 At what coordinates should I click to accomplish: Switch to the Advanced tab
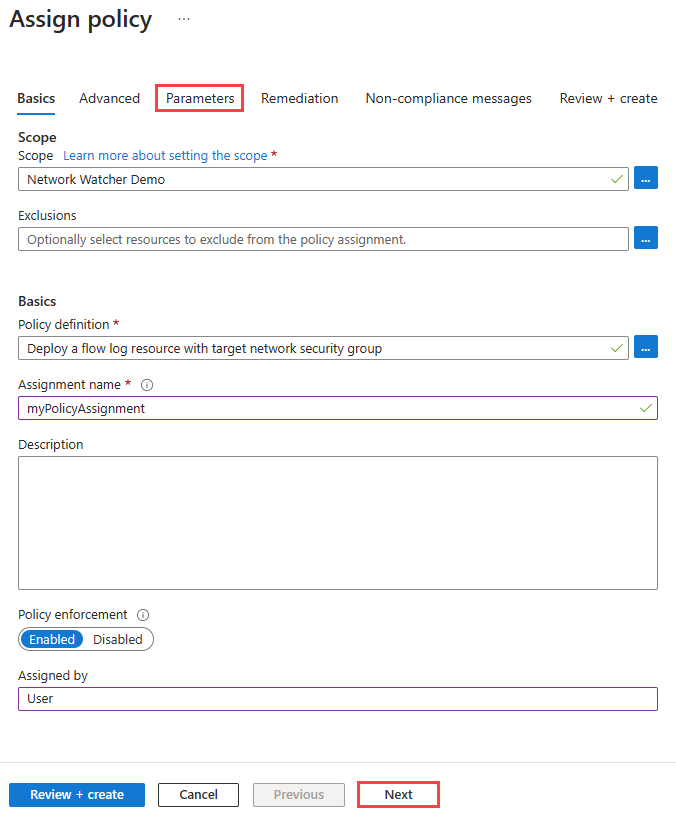coord(109,98)
